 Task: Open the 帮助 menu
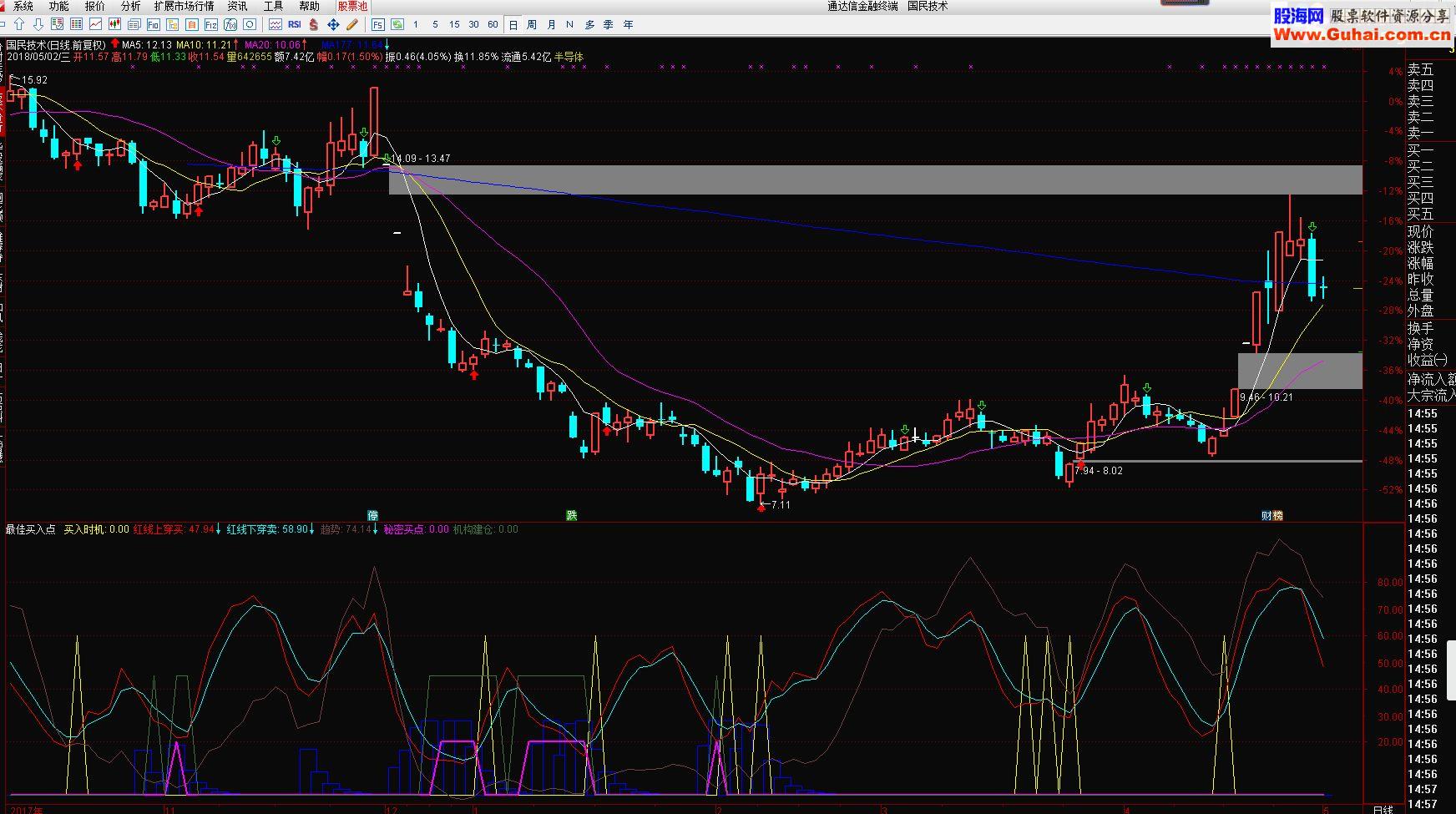point(310,6)
